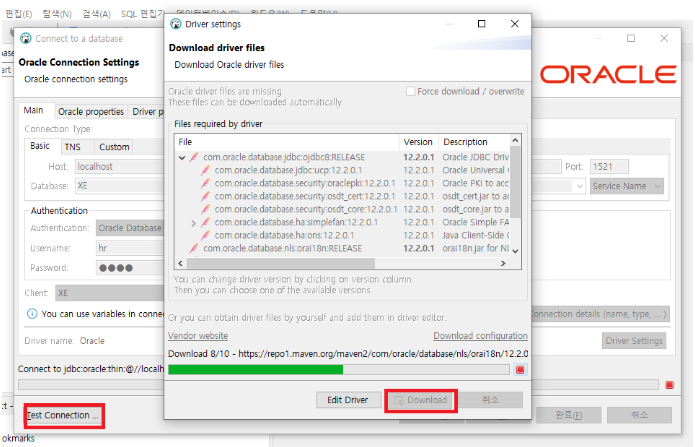Click the DBeaver icon in Connect to a database title
695x447 pixels.
(x=26, y=39)
